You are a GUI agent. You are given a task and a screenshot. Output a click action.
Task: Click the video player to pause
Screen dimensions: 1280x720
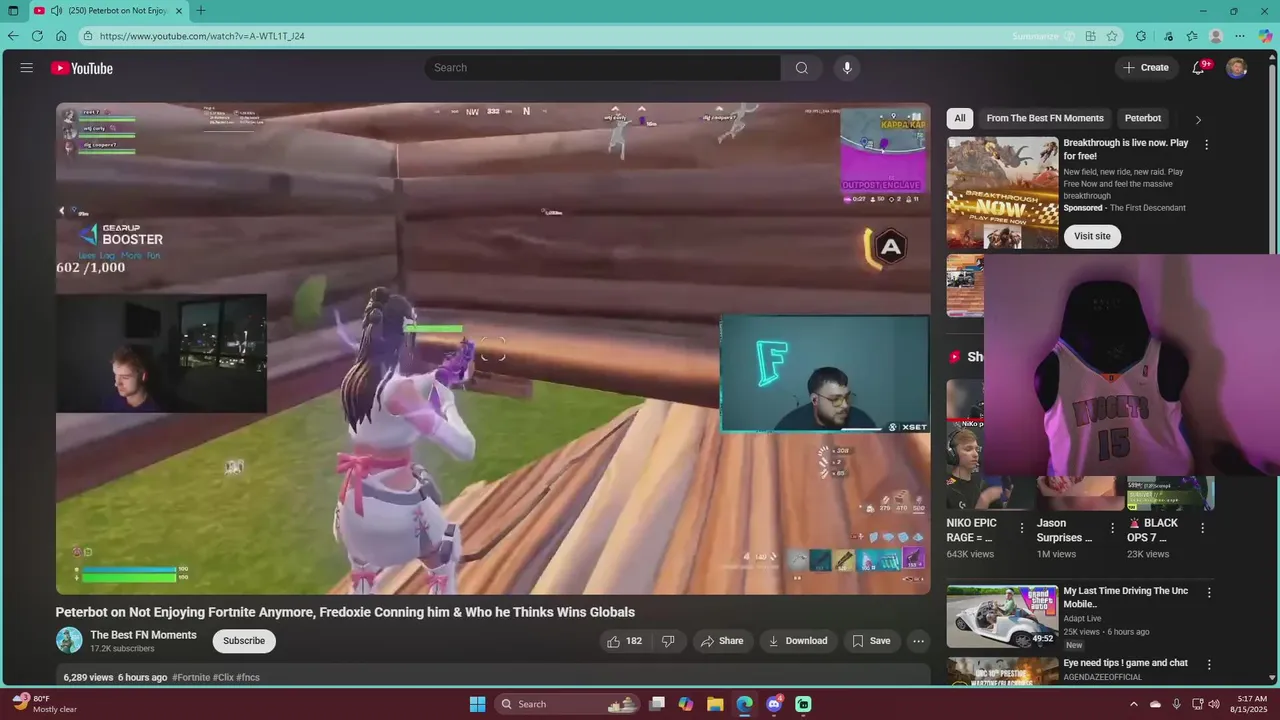[493, 349]
